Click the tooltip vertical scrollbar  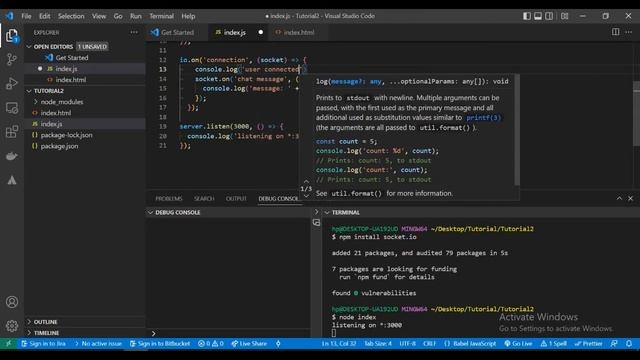[x=517, y=130]
